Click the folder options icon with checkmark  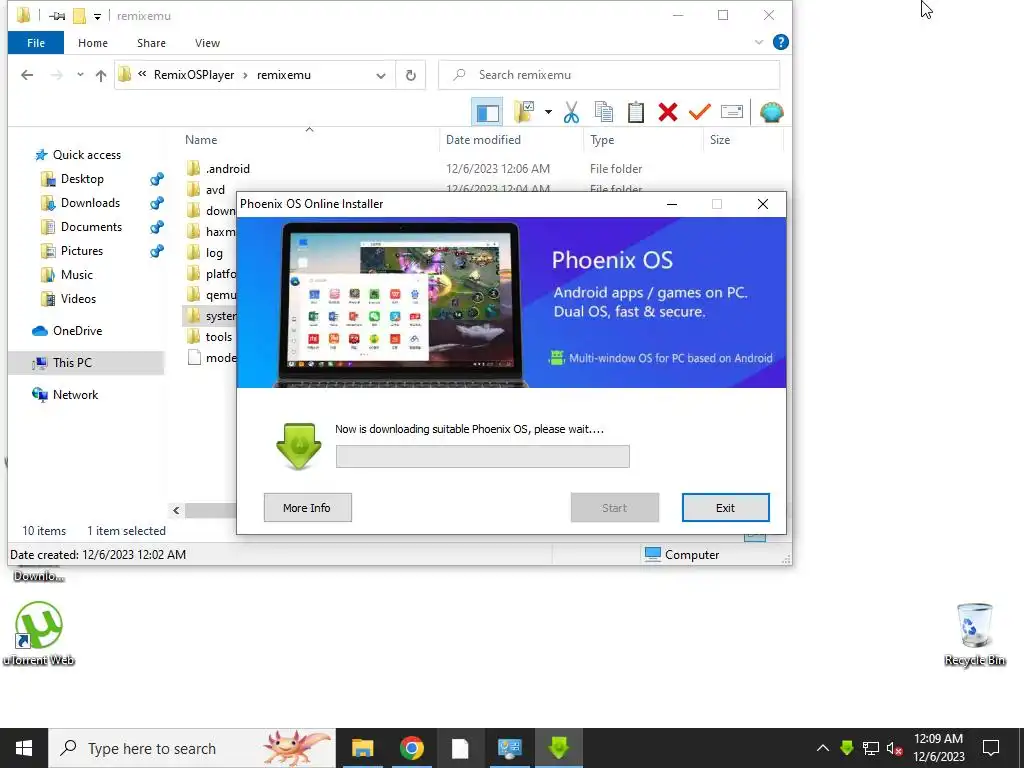point(524,112)
